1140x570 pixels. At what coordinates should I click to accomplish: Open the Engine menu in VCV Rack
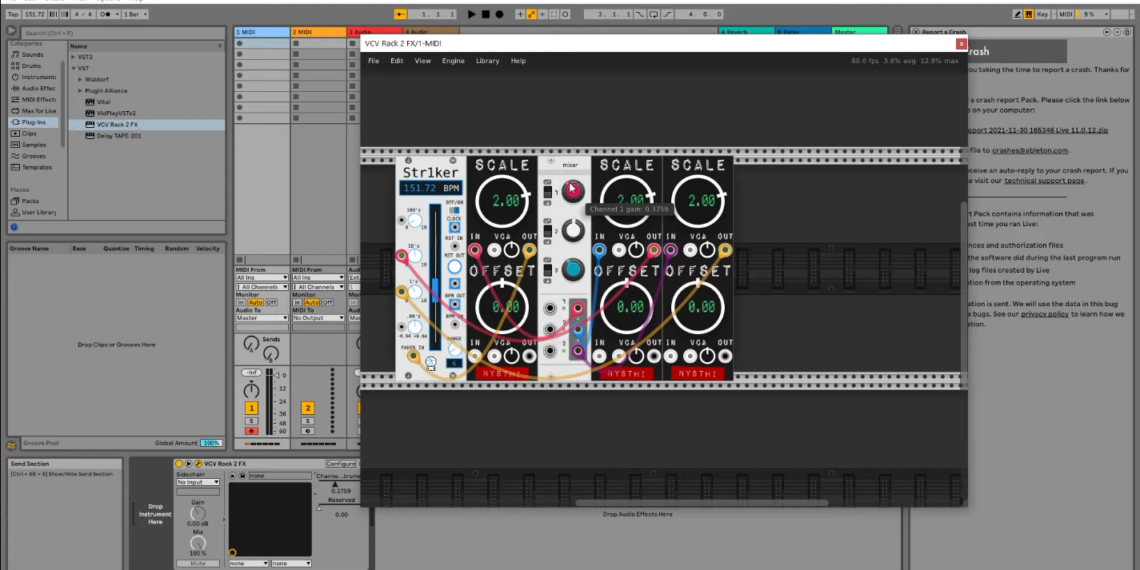tap(453, 61)
